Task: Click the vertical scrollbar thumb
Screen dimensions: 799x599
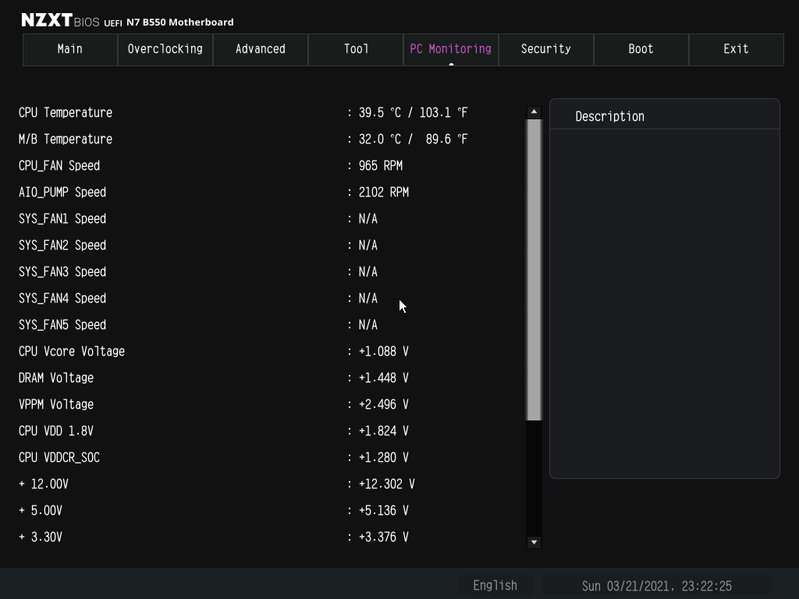Action: [534, 270]
